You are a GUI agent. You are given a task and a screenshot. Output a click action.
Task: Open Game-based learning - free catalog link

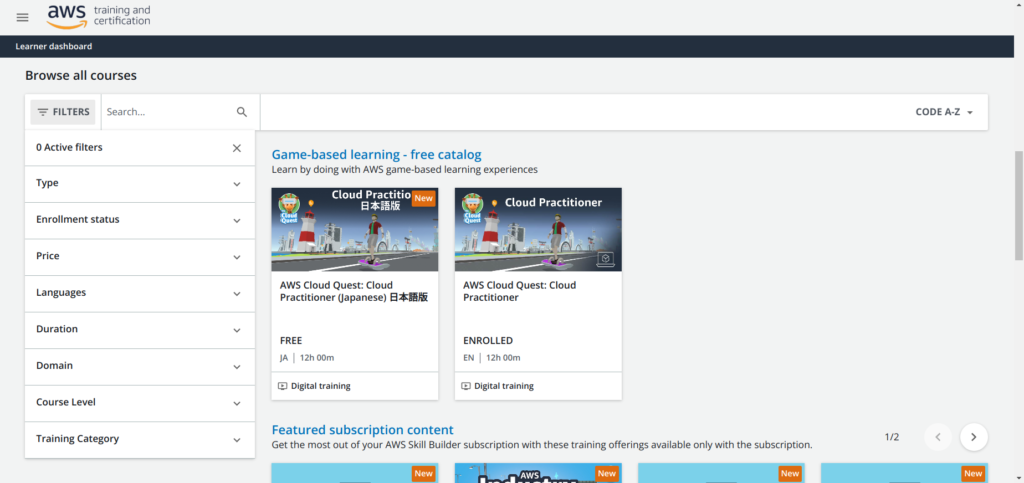click(x=376, y=155)
